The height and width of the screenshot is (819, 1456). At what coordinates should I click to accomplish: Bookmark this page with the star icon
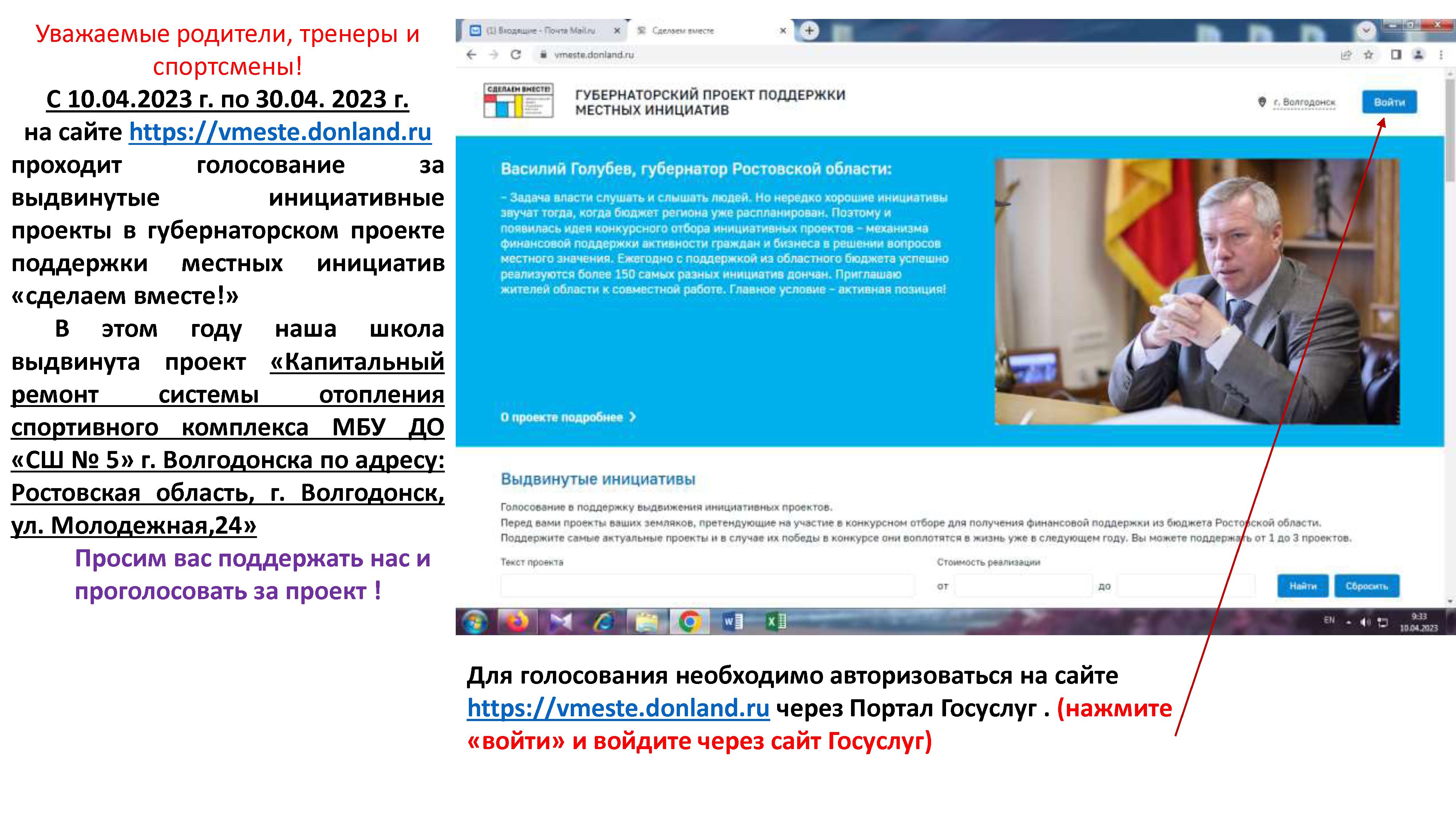coord(1368,55)
